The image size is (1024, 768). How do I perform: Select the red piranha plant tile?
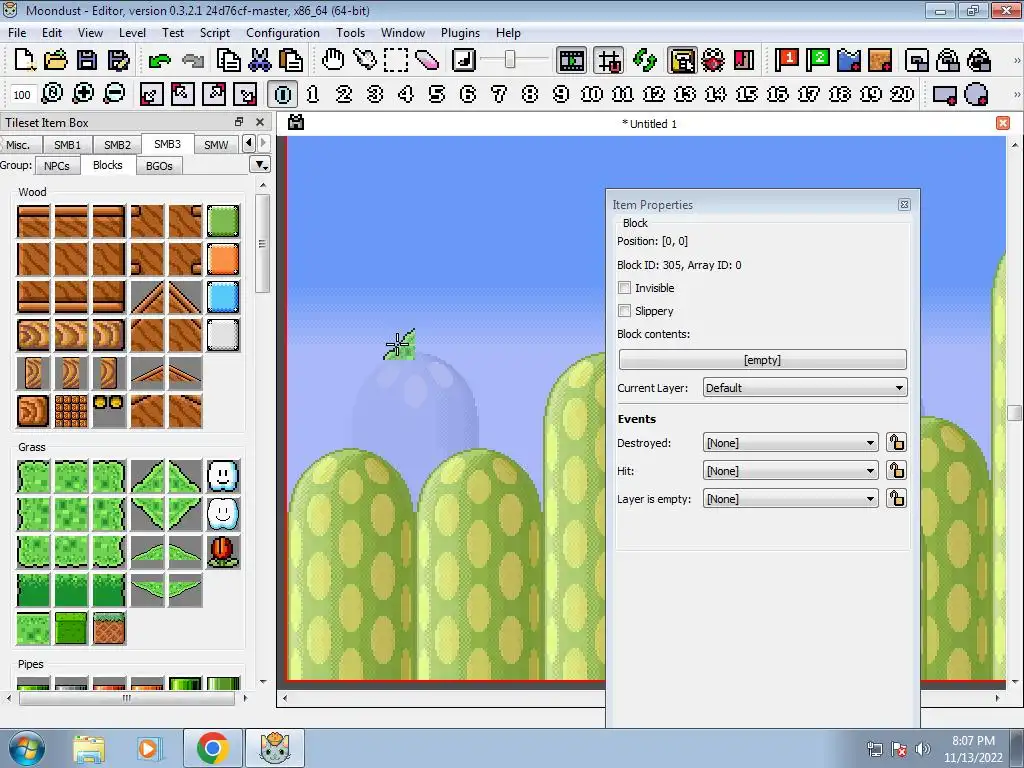coord(223,552)
